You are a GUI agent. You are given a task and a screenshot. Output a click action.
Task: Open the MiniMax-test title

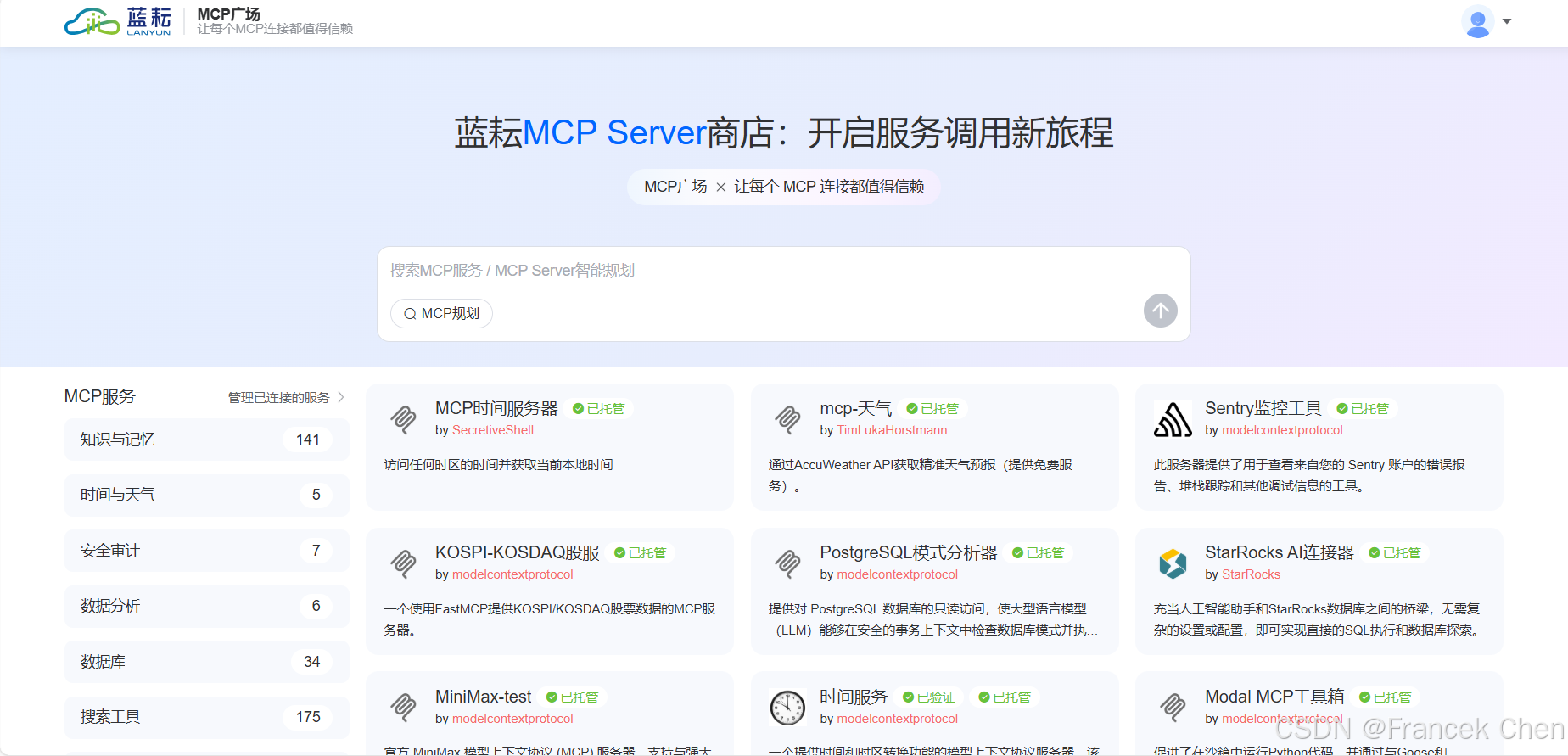(483, 697)
